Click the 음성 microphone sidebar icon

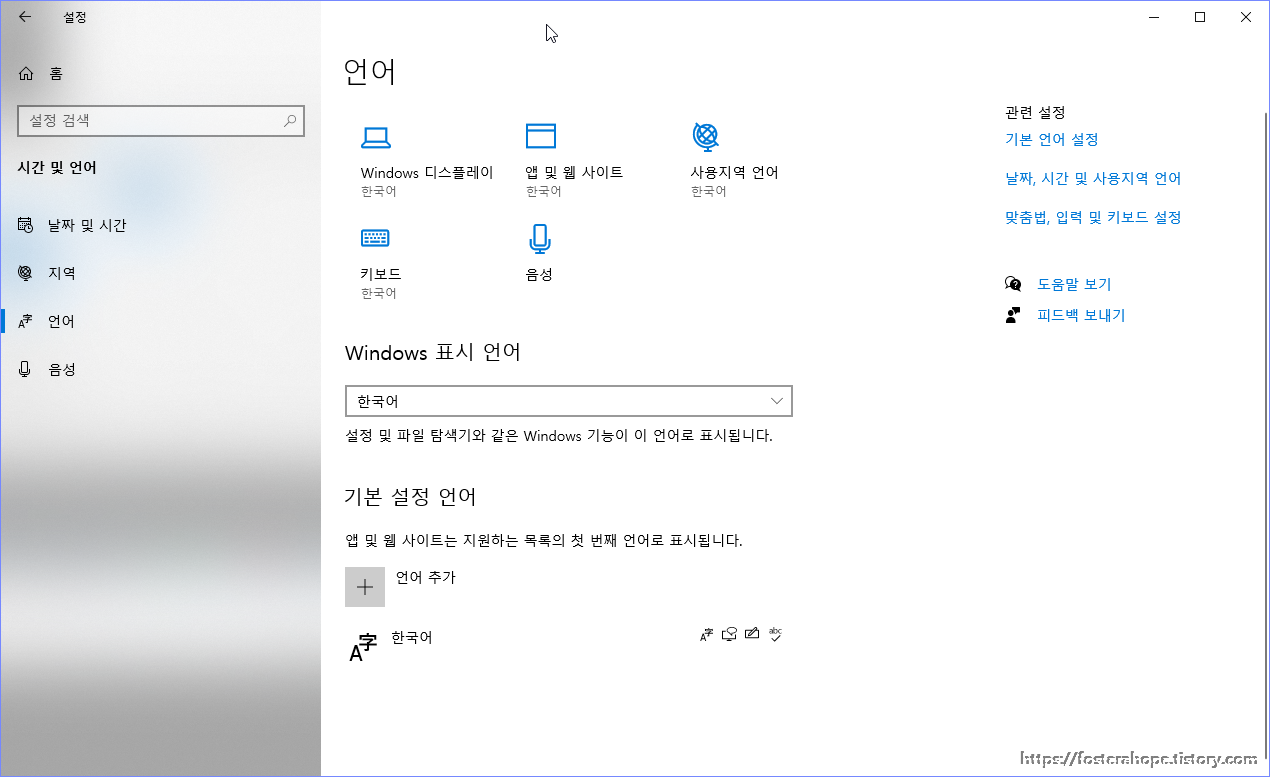(25, 369)
